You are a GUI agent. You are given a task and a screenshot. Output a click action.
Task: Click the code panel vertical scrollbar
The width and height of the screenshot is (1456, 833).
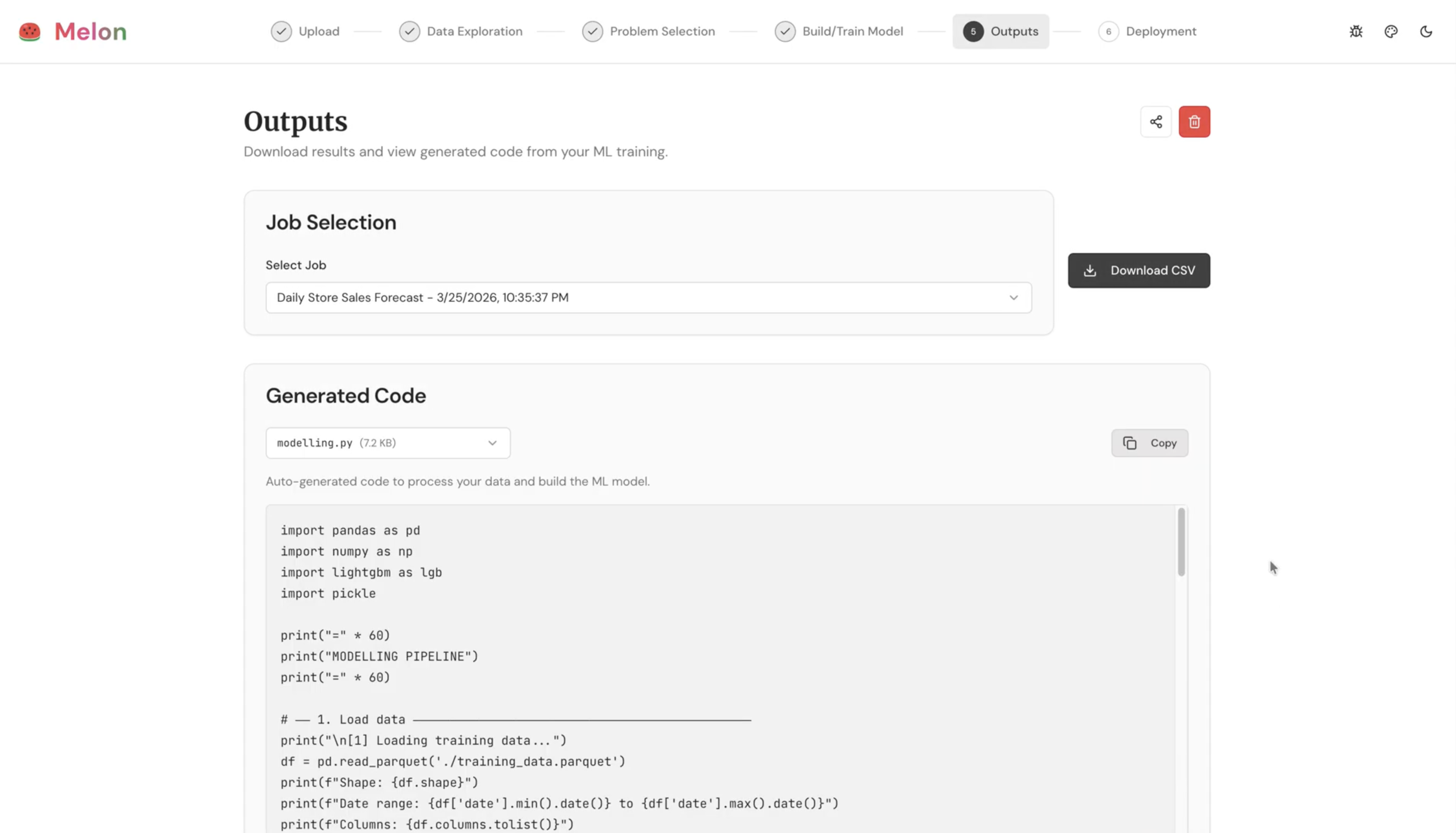pyautogui.click(x=1181, y=541)
